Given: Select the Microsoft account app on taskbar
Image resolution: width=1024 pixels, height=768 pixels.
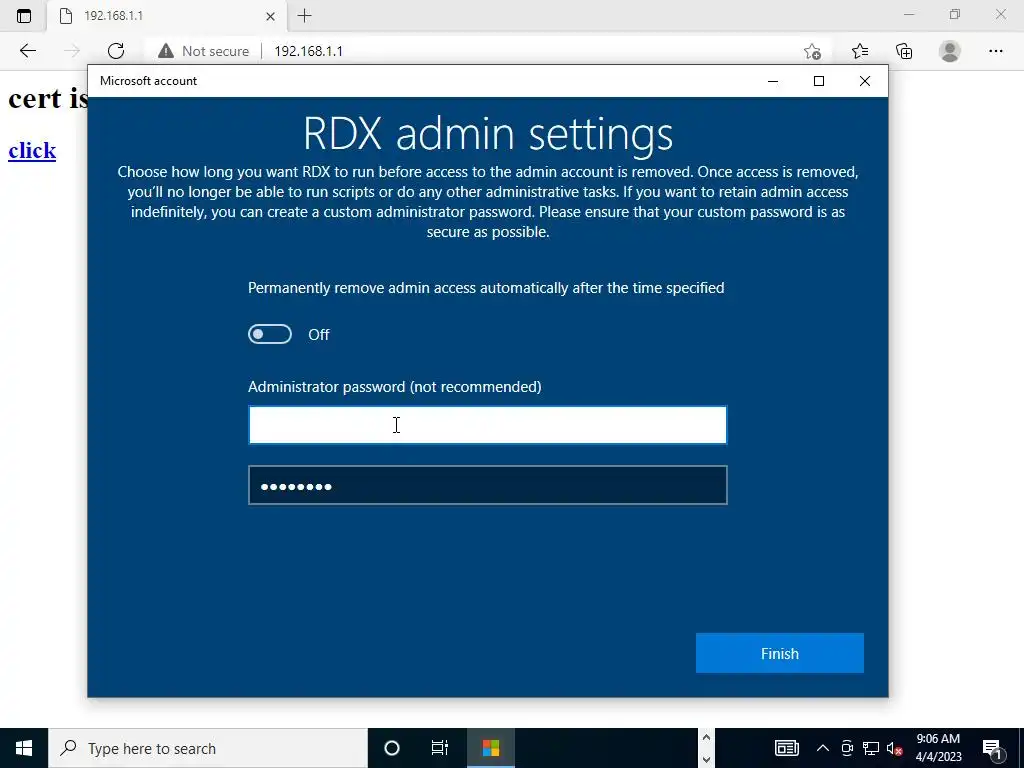Looking at the screenshot, I should click(491, 748).
